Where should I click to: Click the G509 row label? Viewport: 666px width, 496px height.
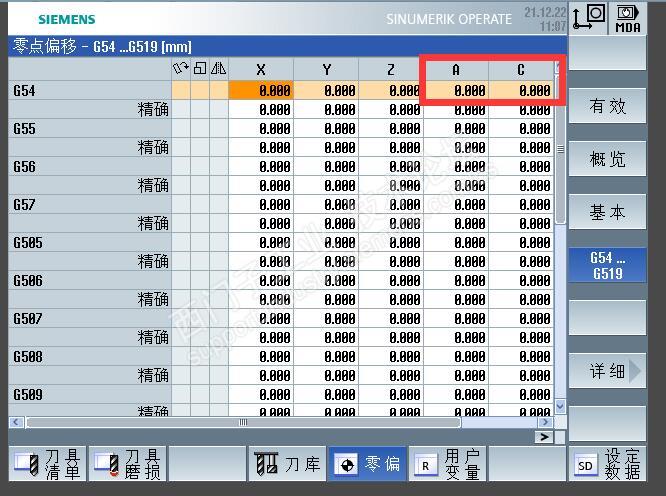28,395
